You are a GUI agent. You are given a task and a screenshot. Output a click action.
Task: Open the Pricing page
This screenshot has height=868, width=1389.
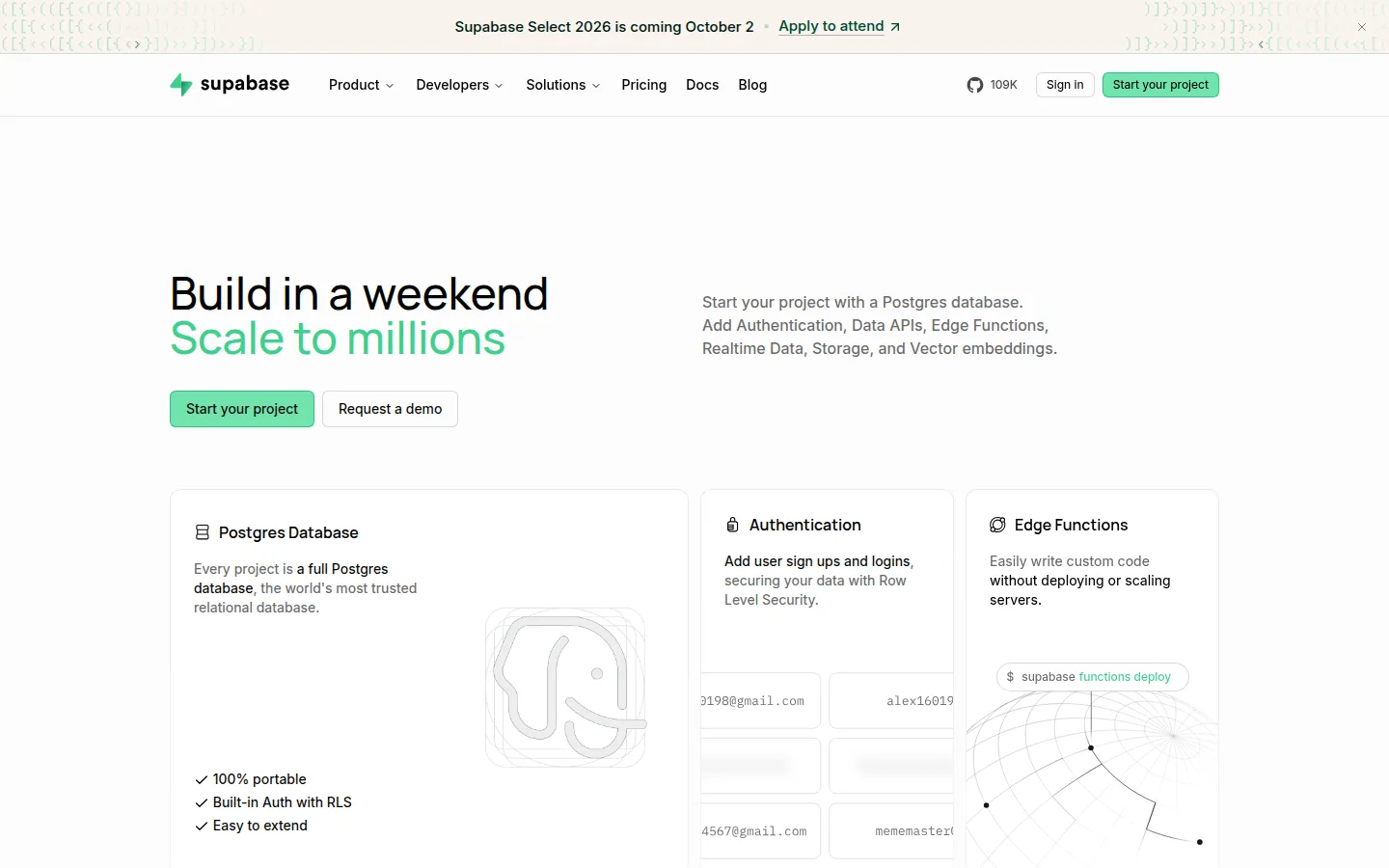(644, 85)
